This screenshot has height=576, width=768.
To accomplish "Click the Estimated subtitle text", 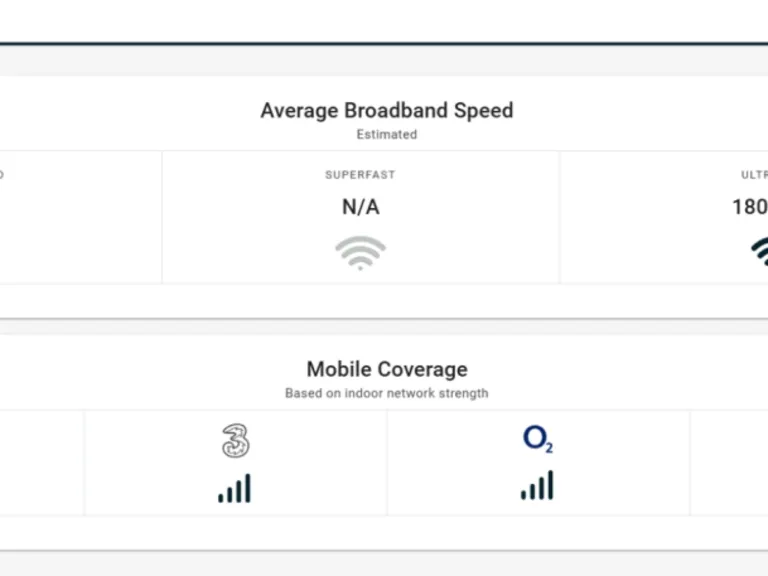I will coord(386,134).
